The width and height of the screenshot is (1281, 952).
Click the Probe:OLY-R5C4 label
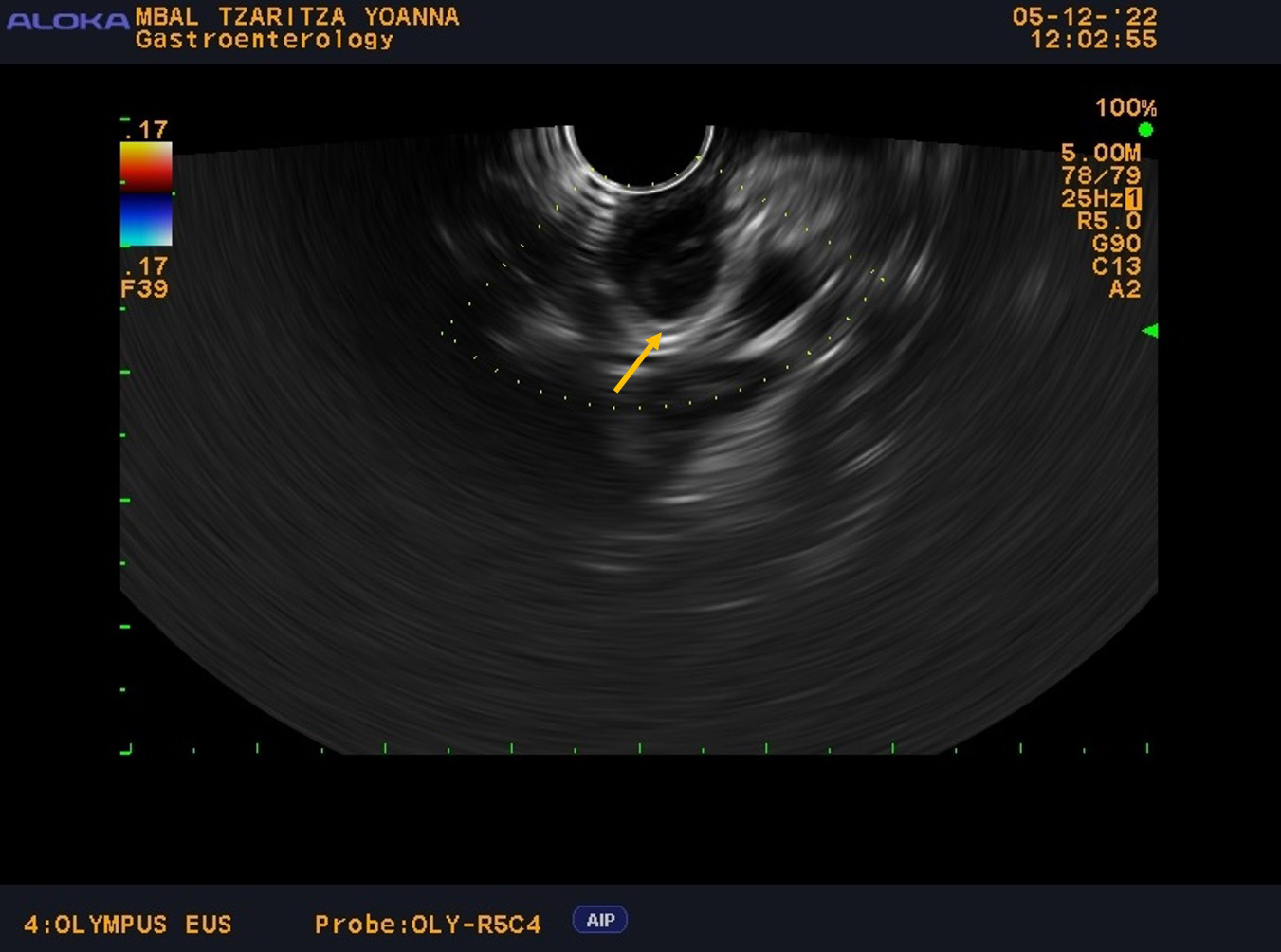click(428, 925)
